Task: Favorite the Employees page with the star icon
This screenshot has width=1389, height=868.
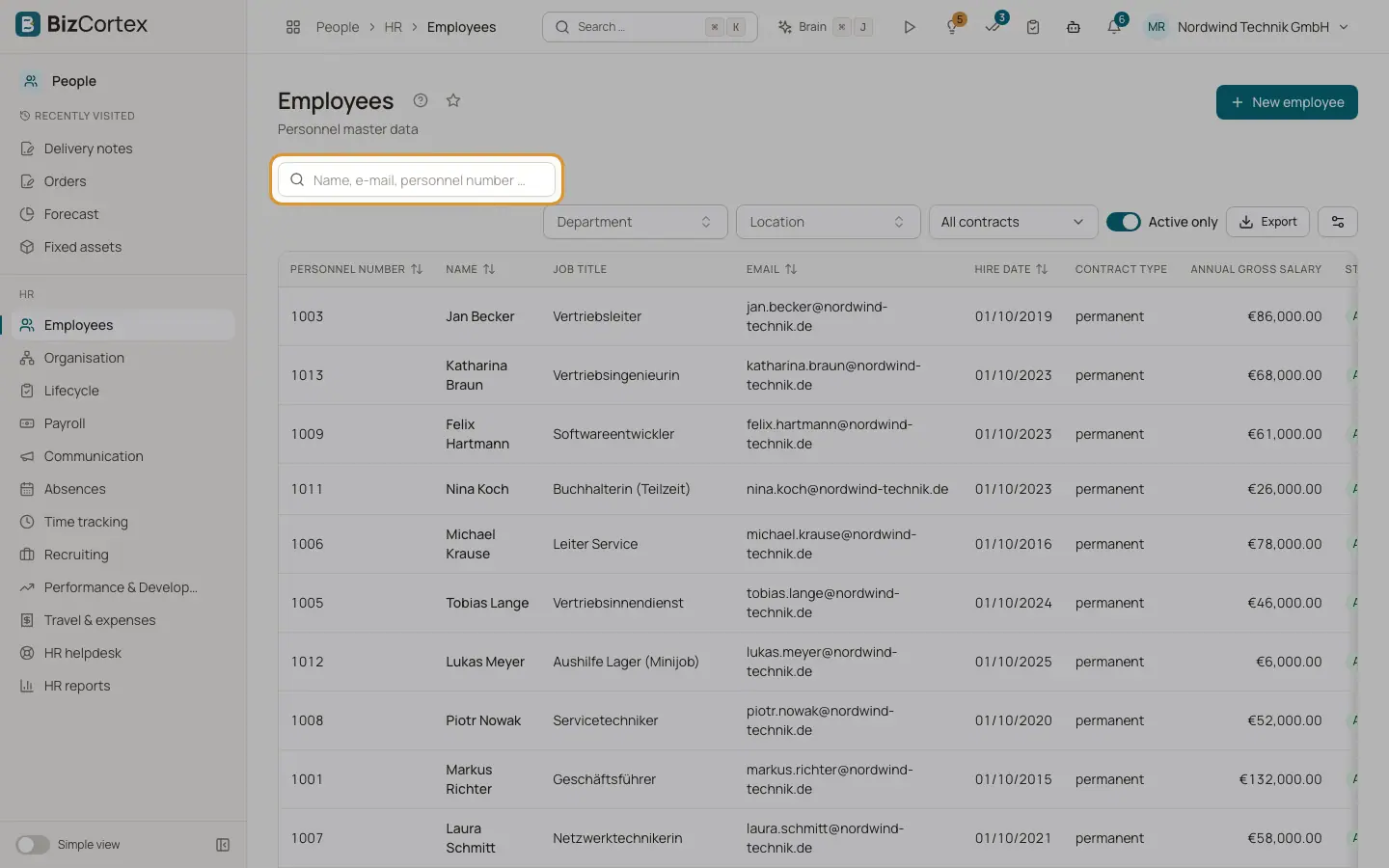Action: [453, 100]
